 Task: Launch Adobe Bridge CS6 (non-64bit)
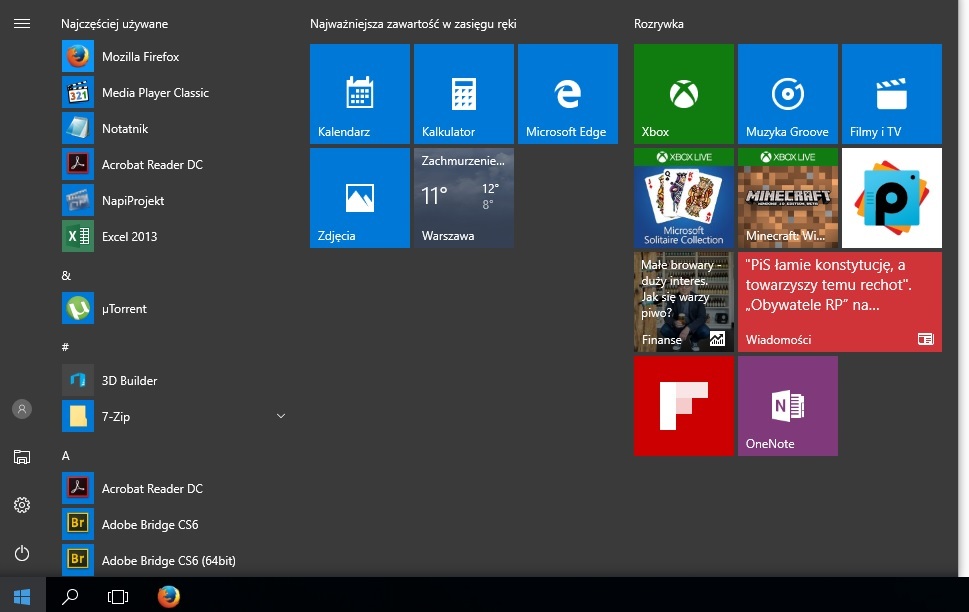[x=173, y=524]
